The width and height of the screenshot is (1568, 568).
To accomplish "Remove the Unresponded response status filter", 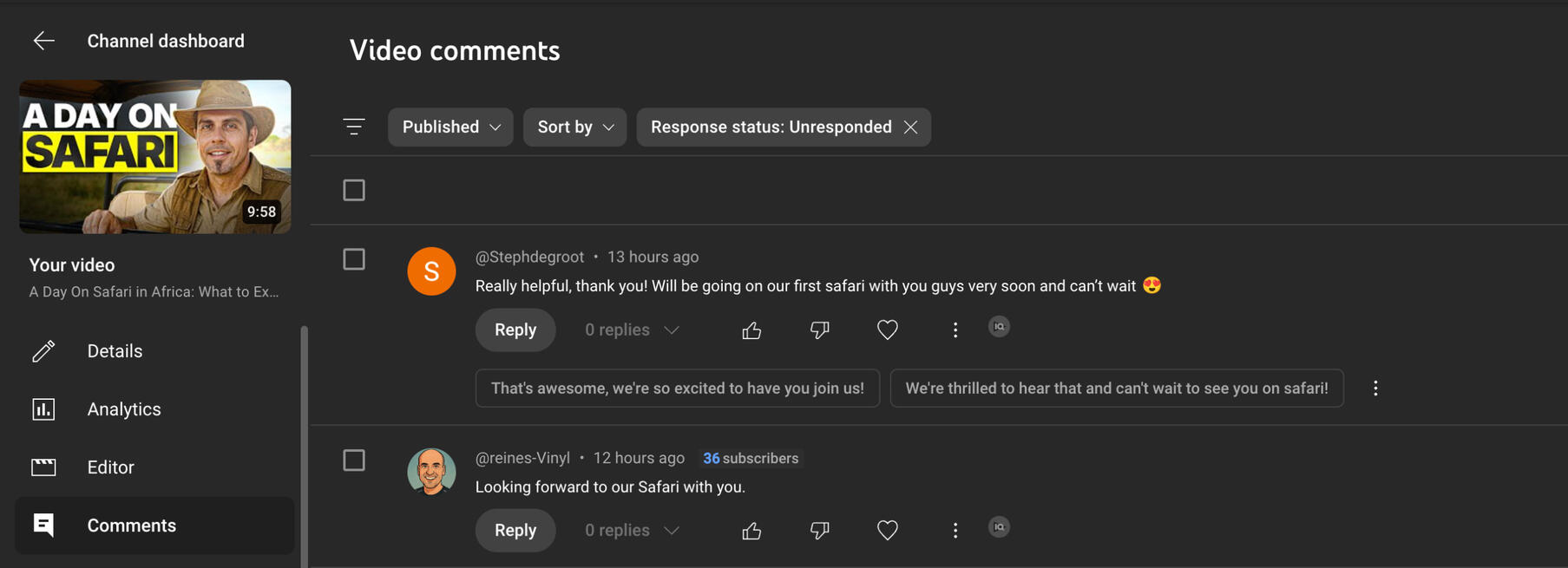I will (910, 127).
